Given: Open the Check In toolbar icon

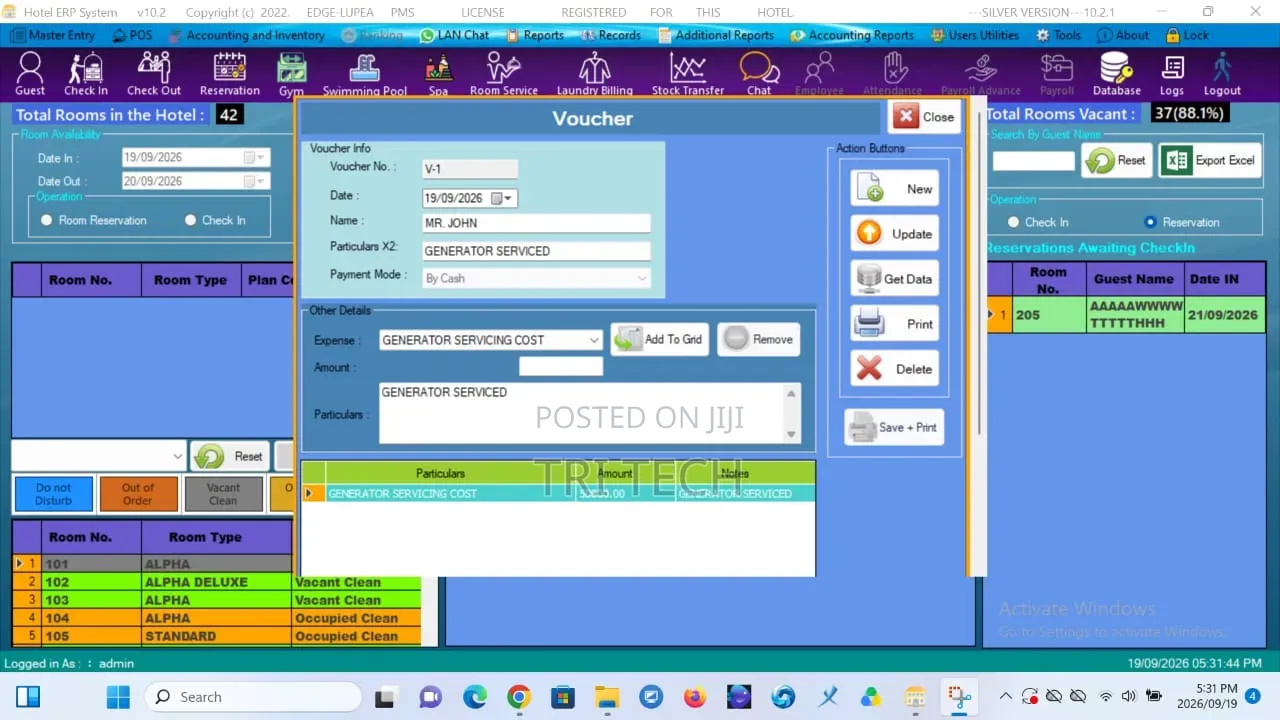Looking at the screenshot, I should [x=86, y=74].
